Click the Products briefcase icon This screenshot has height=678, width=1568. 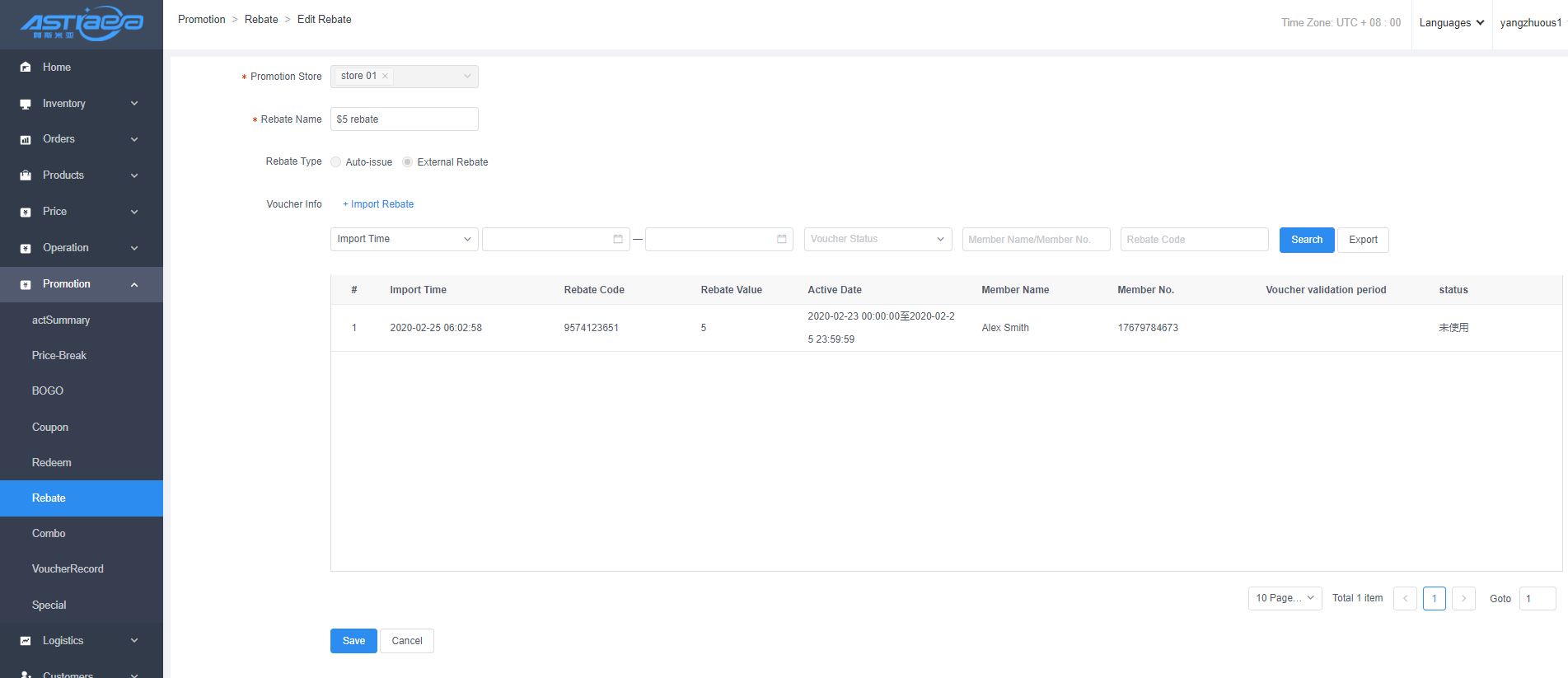click(x=26, y=175)
